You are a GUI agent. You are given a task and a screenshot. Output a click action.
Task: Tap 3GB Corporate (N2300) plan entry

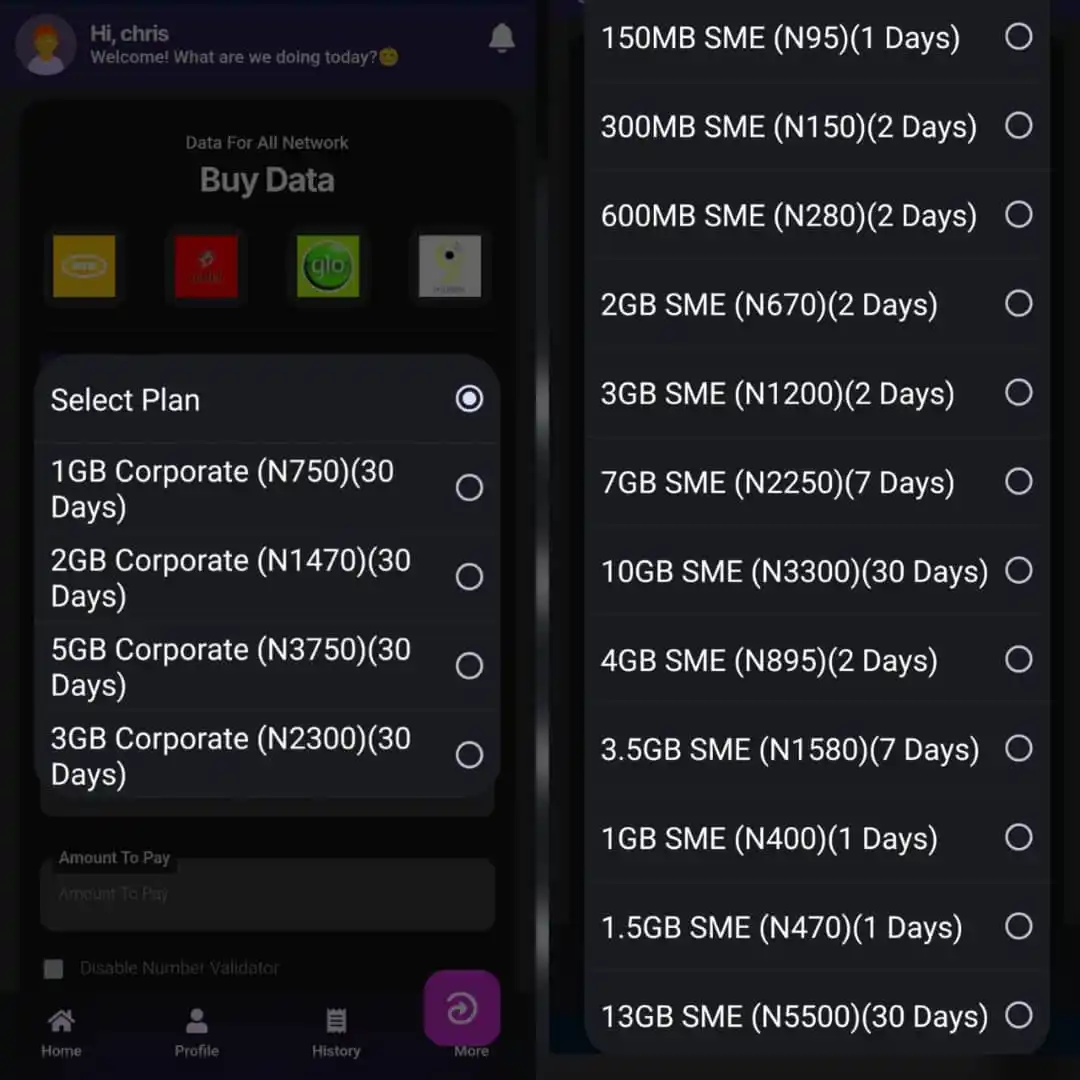coord(267,756)
